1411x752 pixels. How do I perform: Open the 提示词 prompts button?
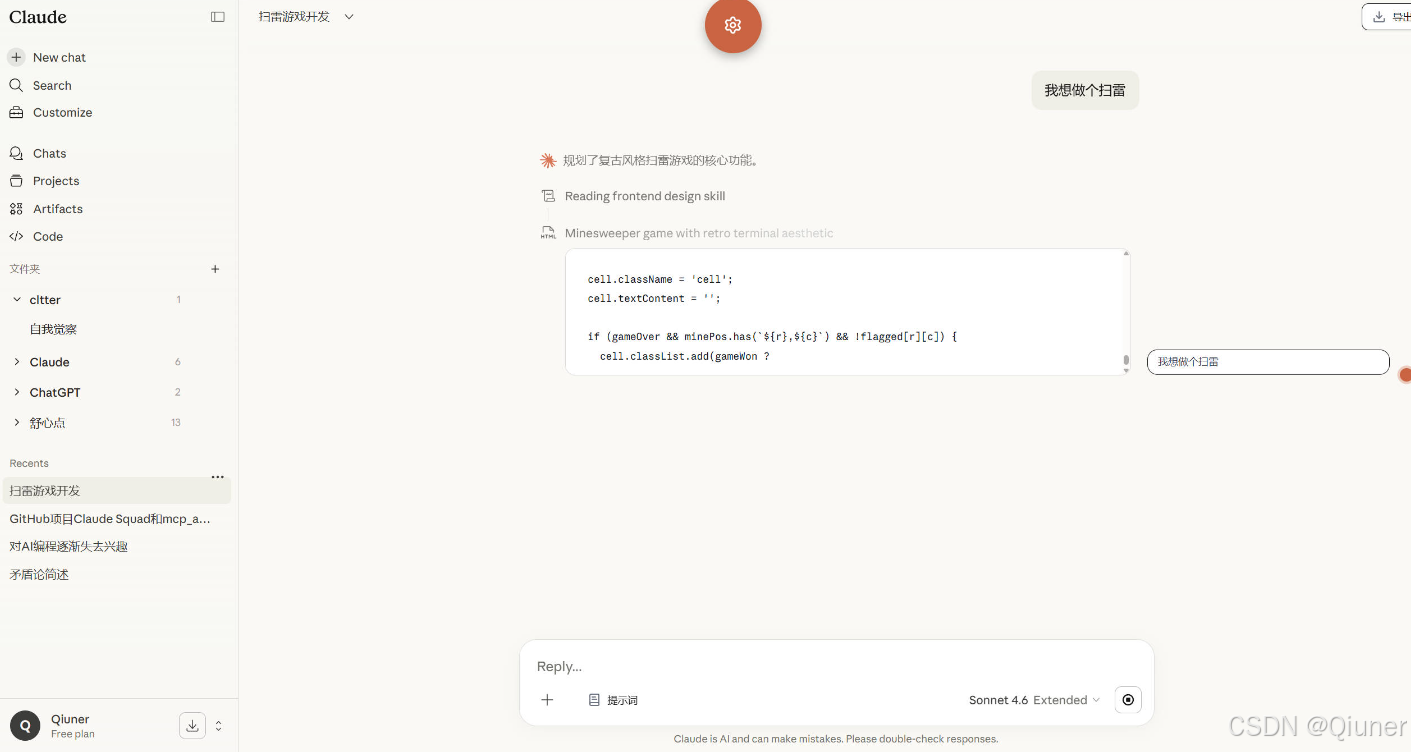click(x=613, y=700)
